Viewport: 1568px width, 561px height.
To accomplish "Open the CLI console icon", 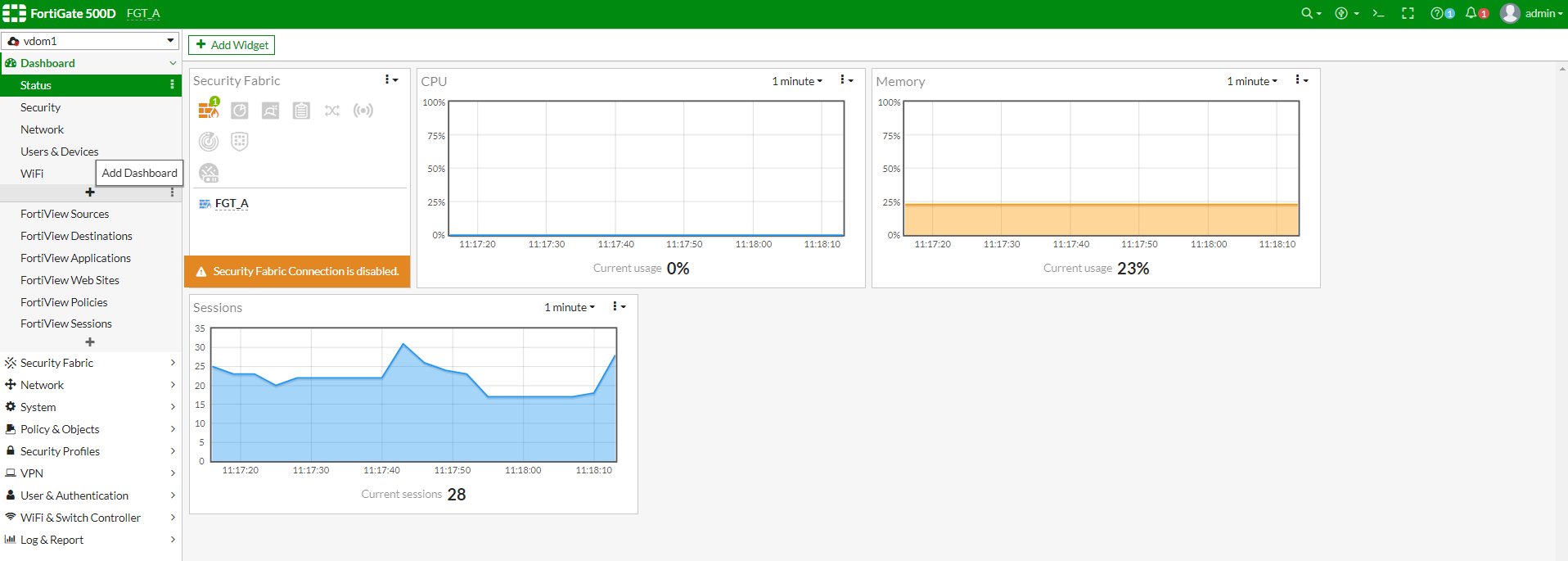I will pyautogui.click(x=1378, y=13).
